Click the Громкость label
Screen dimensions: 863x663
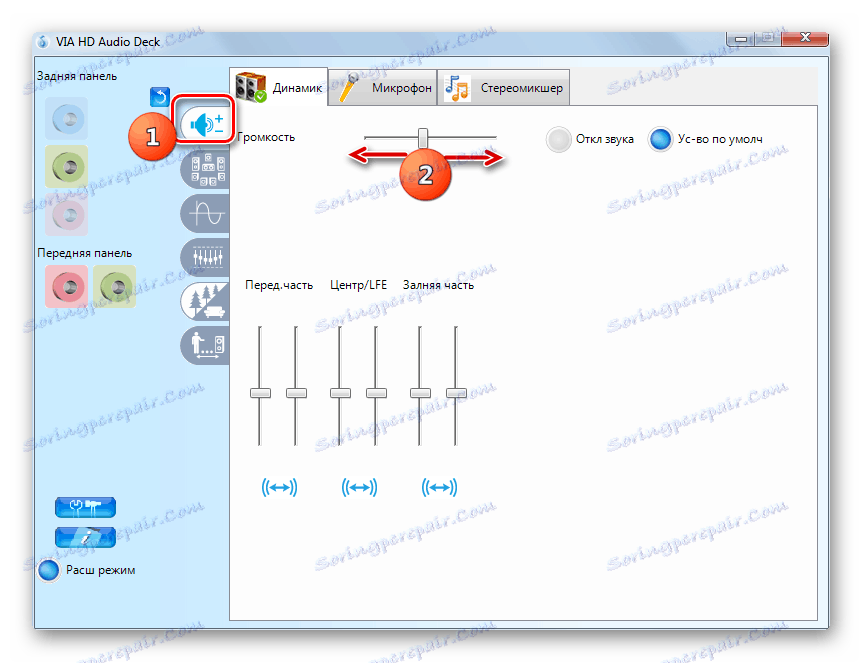(266, 137)
